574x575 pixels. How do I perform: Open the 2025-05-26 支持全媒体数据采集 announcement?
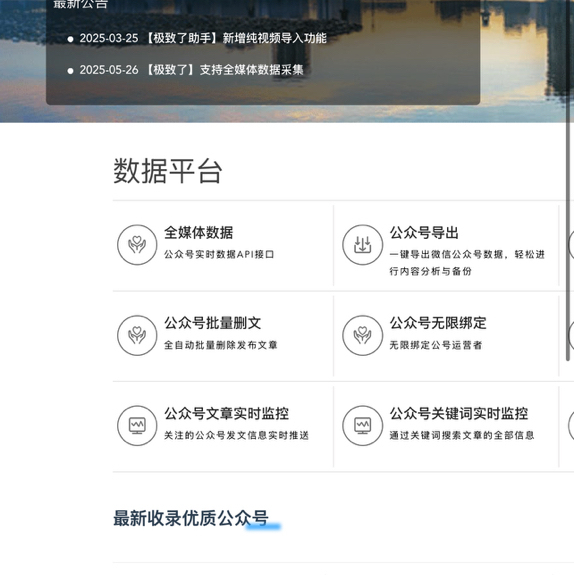[191, 70]
